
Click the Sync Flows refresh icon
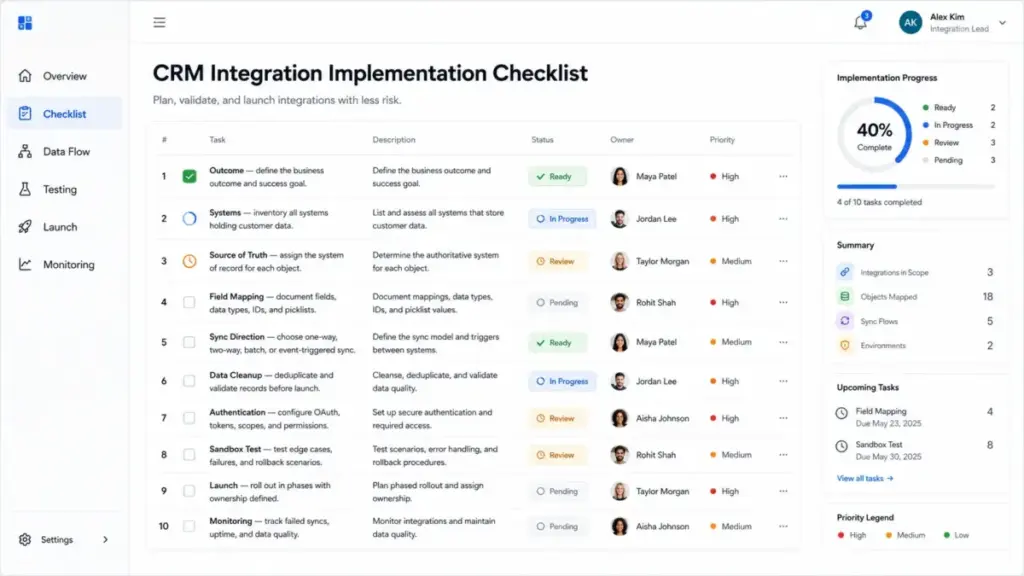[x=844, y=321]
